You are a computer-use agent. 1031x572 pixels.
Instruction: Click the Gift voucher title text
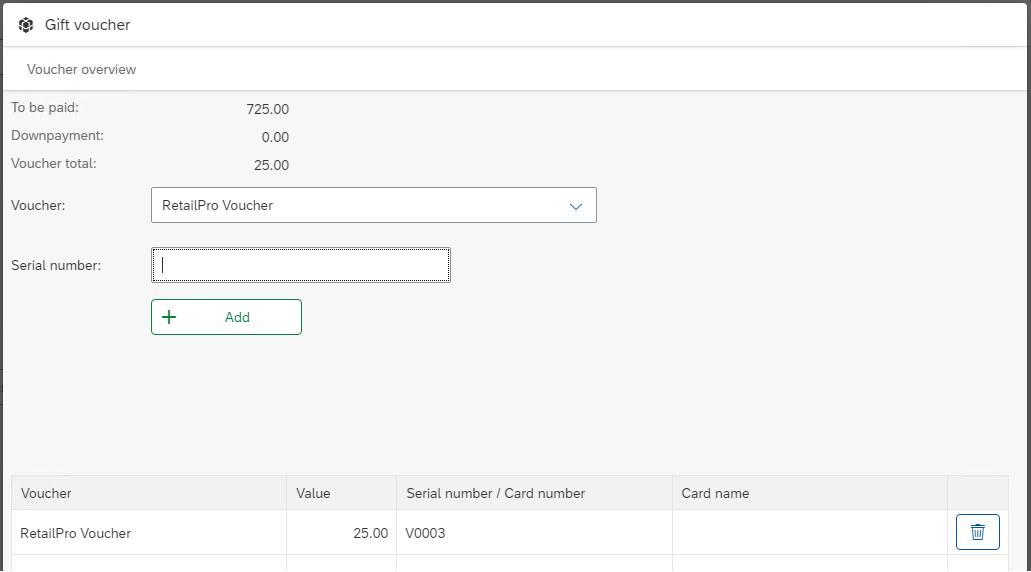(x=88, y=25)
